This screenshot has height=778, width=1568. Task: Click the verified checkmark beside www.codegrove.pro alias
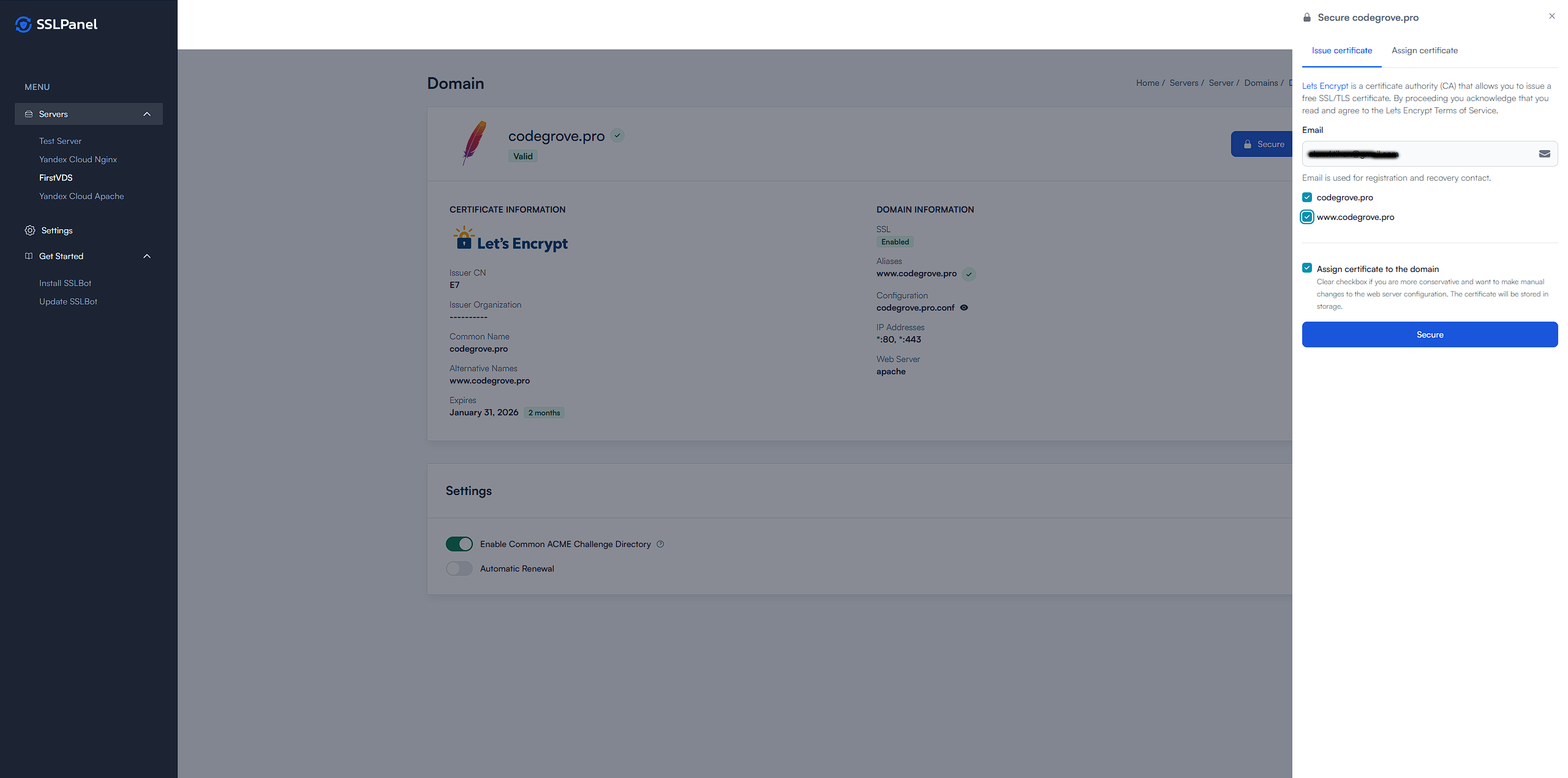click(969, 274)
